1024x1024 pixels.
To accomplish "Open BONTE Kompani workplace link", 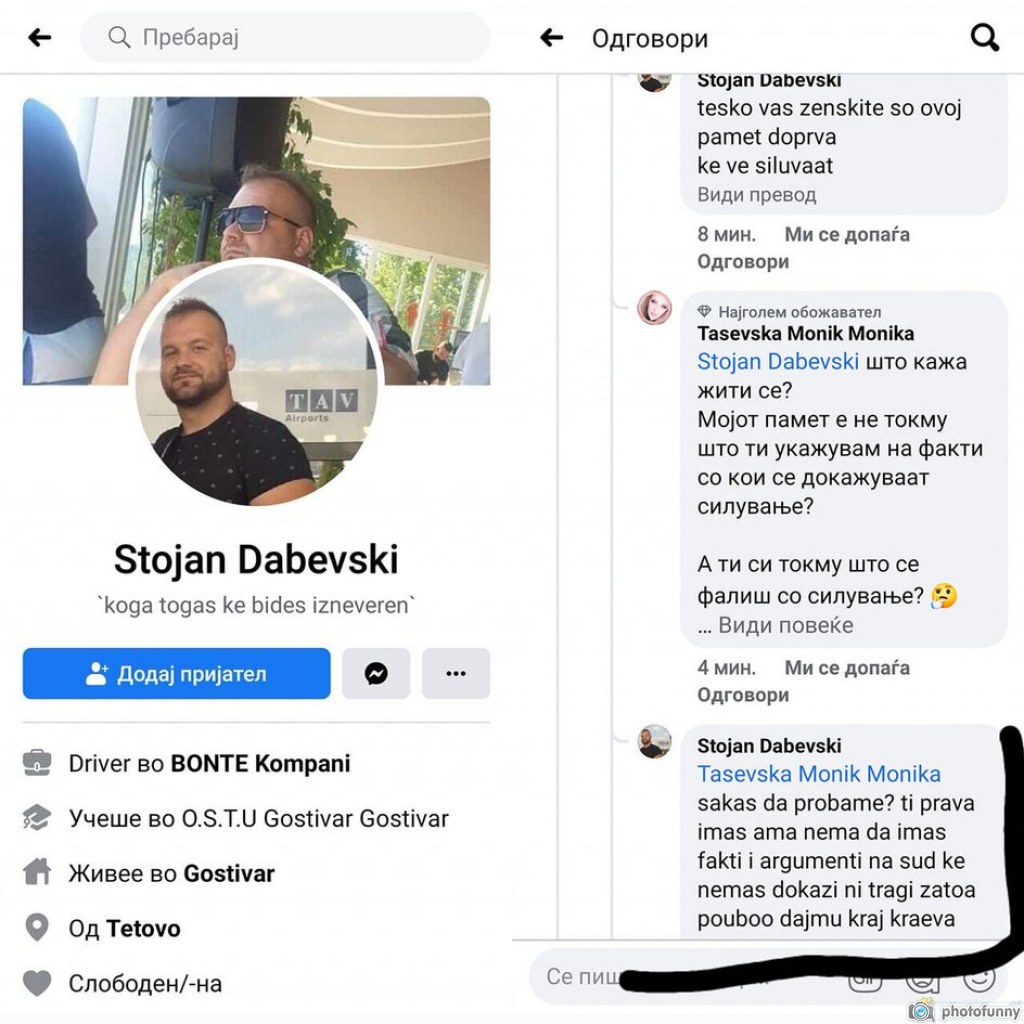I will point(260,763).
